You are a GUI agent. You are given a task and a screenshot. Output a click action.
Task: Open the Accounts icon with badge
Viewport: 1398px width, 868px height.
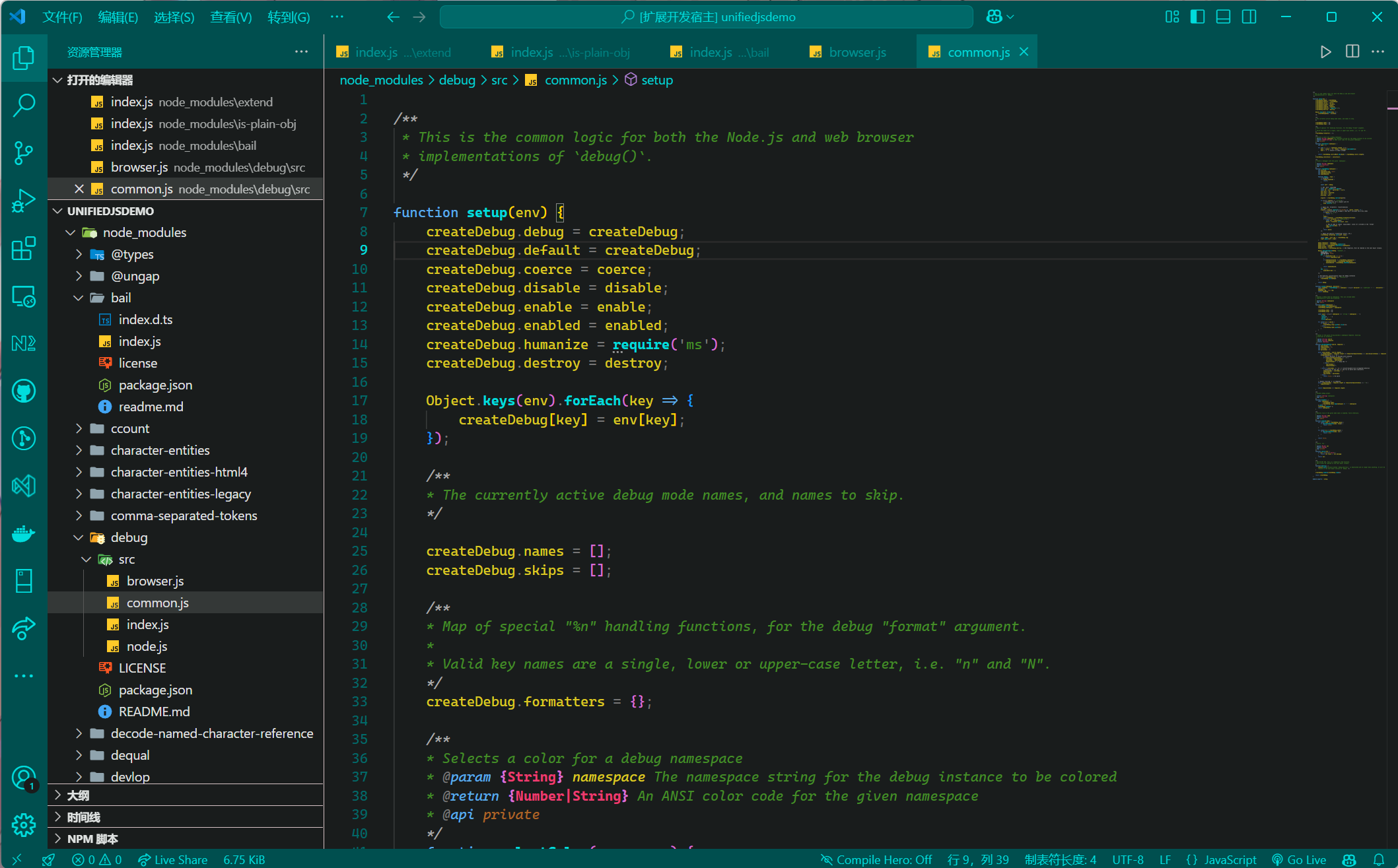pos(24,778)
